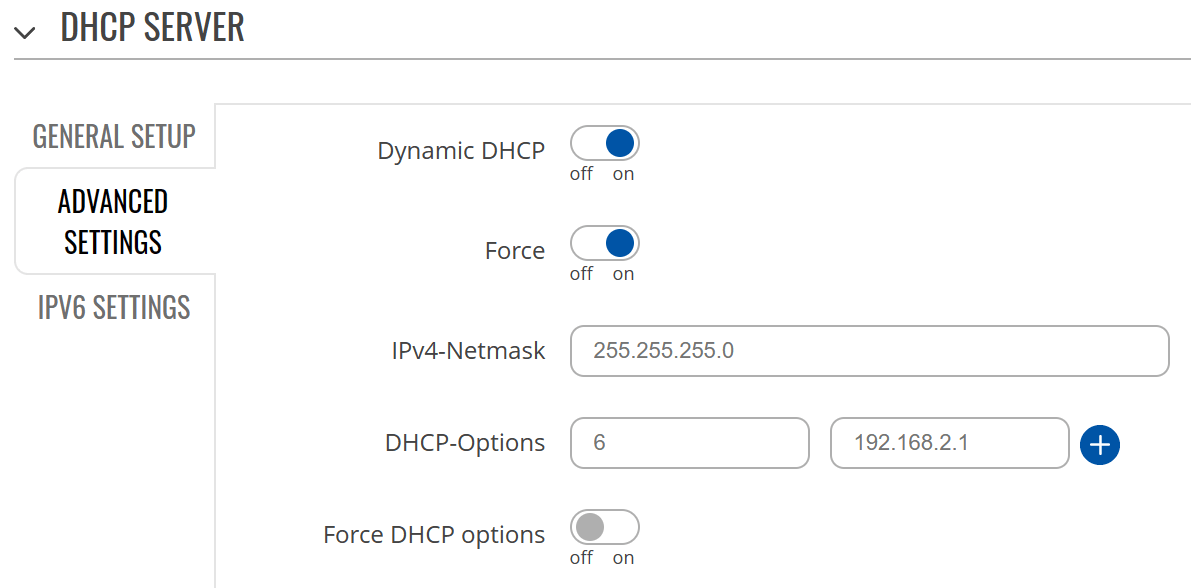Click the DHCP SERVER title text

pyautogui.click(x=153, y=27)
